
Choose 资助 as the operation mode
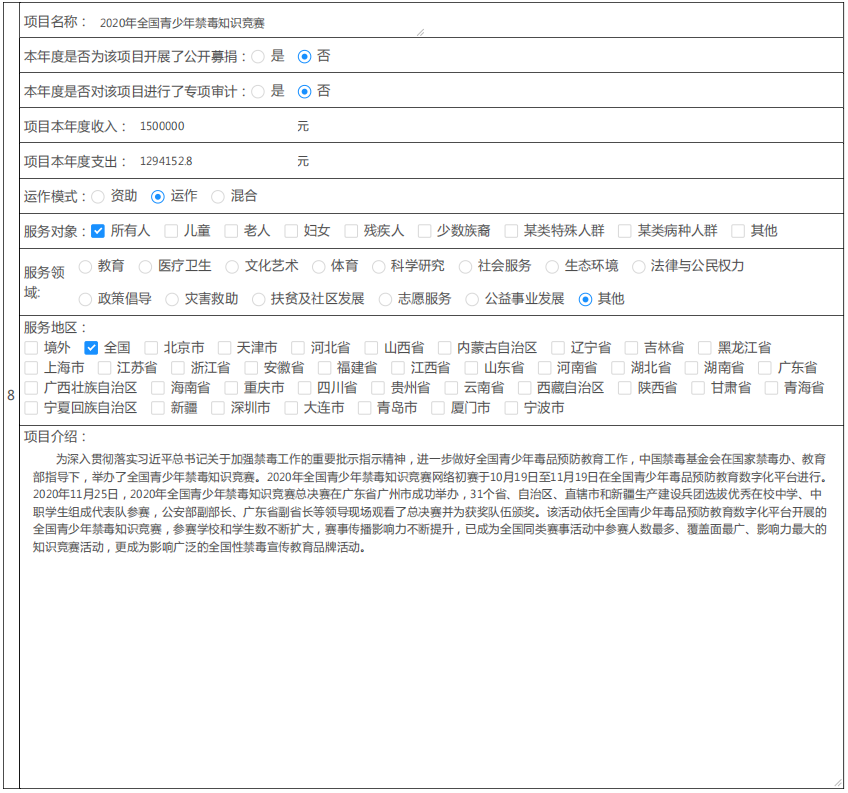[x=98, y=196]
